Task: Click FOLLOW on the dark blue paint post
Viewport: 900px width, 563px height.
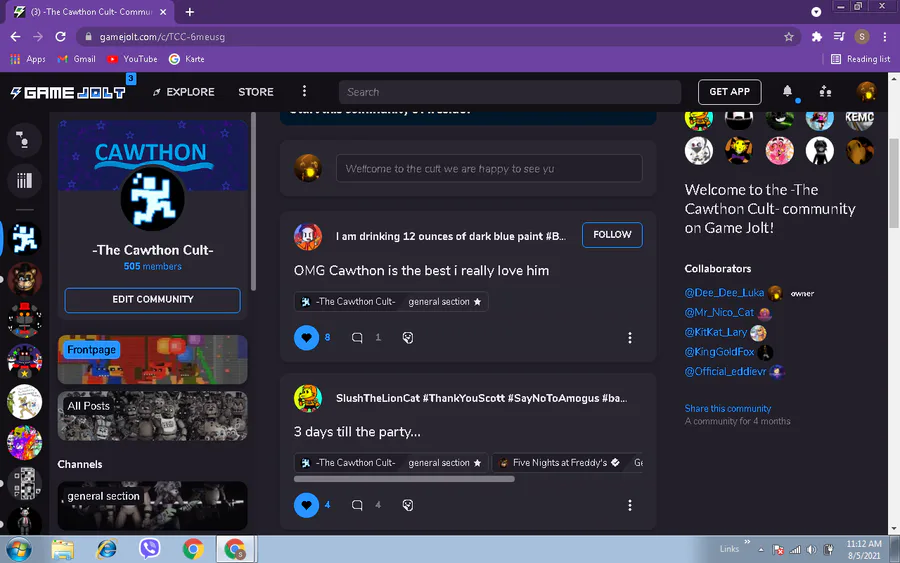Action: point(612,235)
